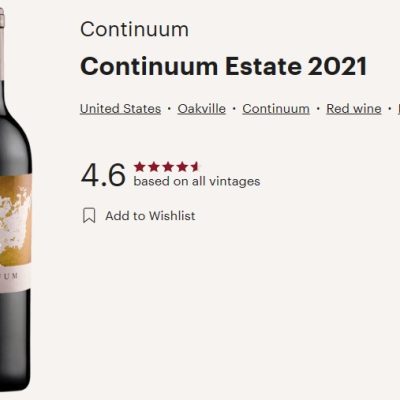Click the 4.6 rating score
Image resolution: width=400 pixels, height=400 pixels.
pyautogui.click(x=103, y=175)
